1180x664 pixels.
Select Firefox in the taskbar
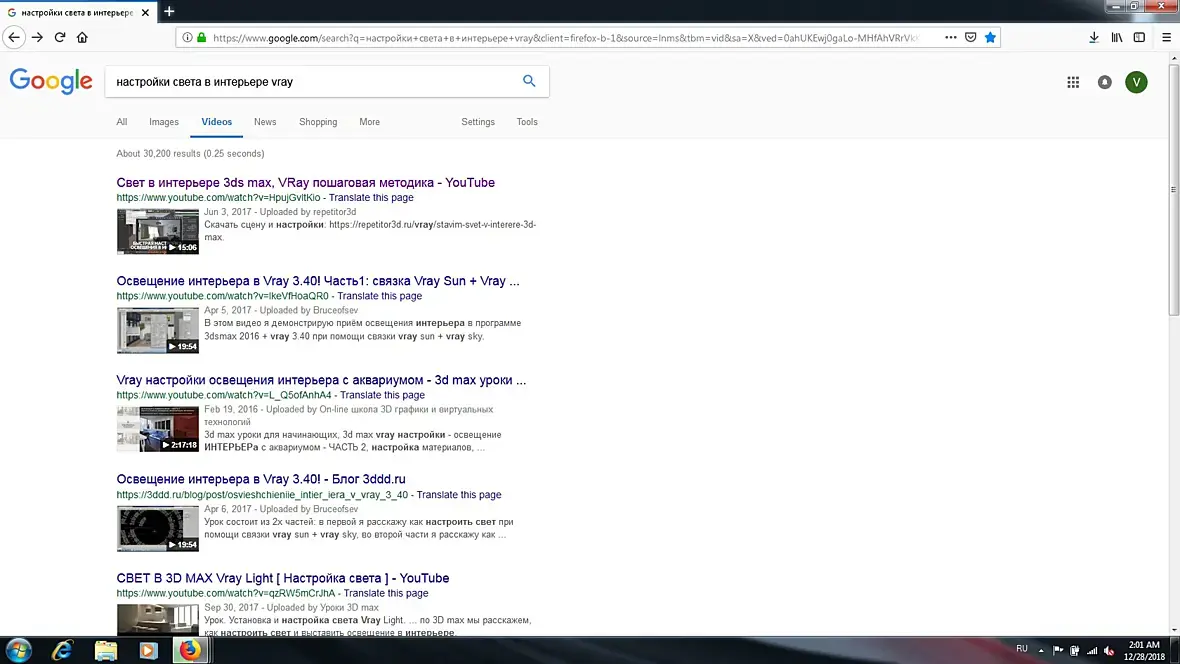tap(190, 650)
